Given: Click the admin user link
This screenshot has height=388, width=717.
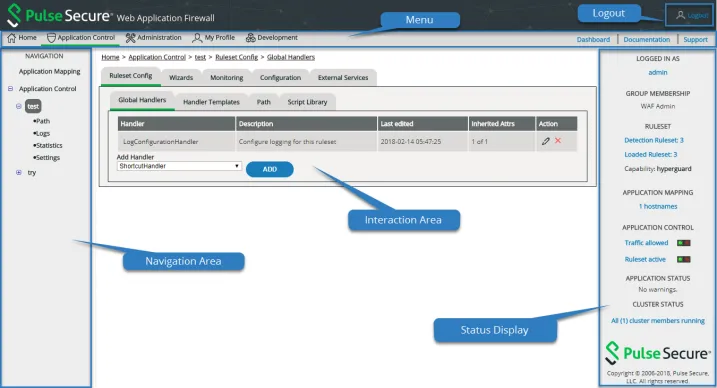Looking at the screenshot, I should point(658,73).
